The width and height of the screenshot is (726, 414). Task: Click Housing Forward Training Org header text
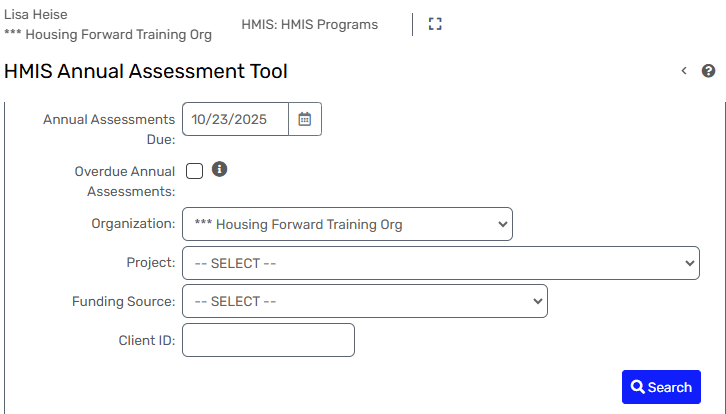109,34
